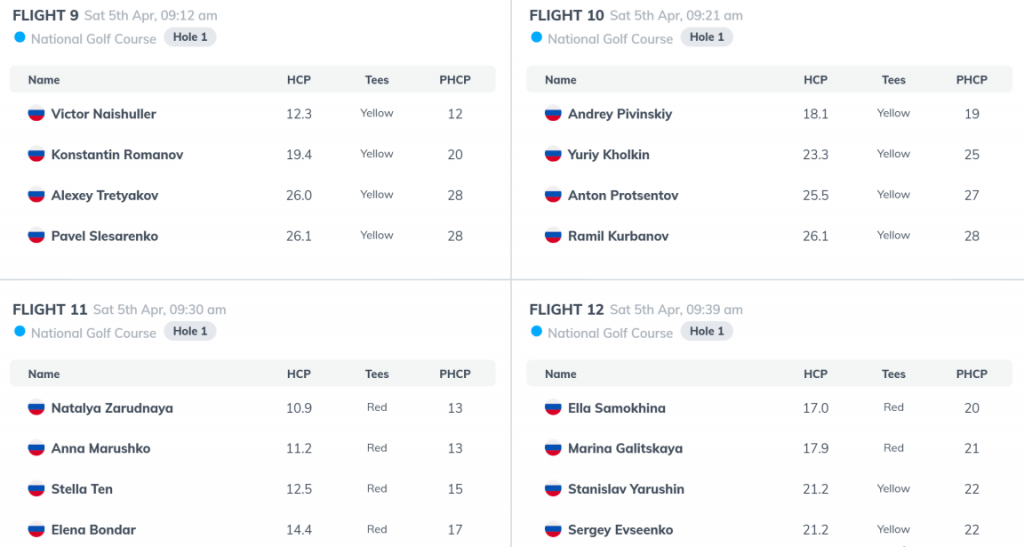Click the flag next to Stella Ten

[36, 489]
